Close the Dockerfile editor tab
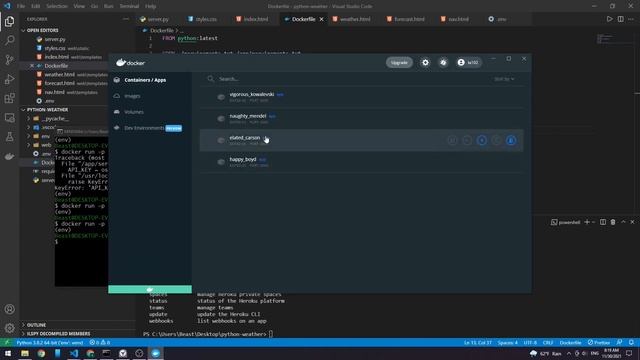The image size is (640, 360). tap(322, 19)
